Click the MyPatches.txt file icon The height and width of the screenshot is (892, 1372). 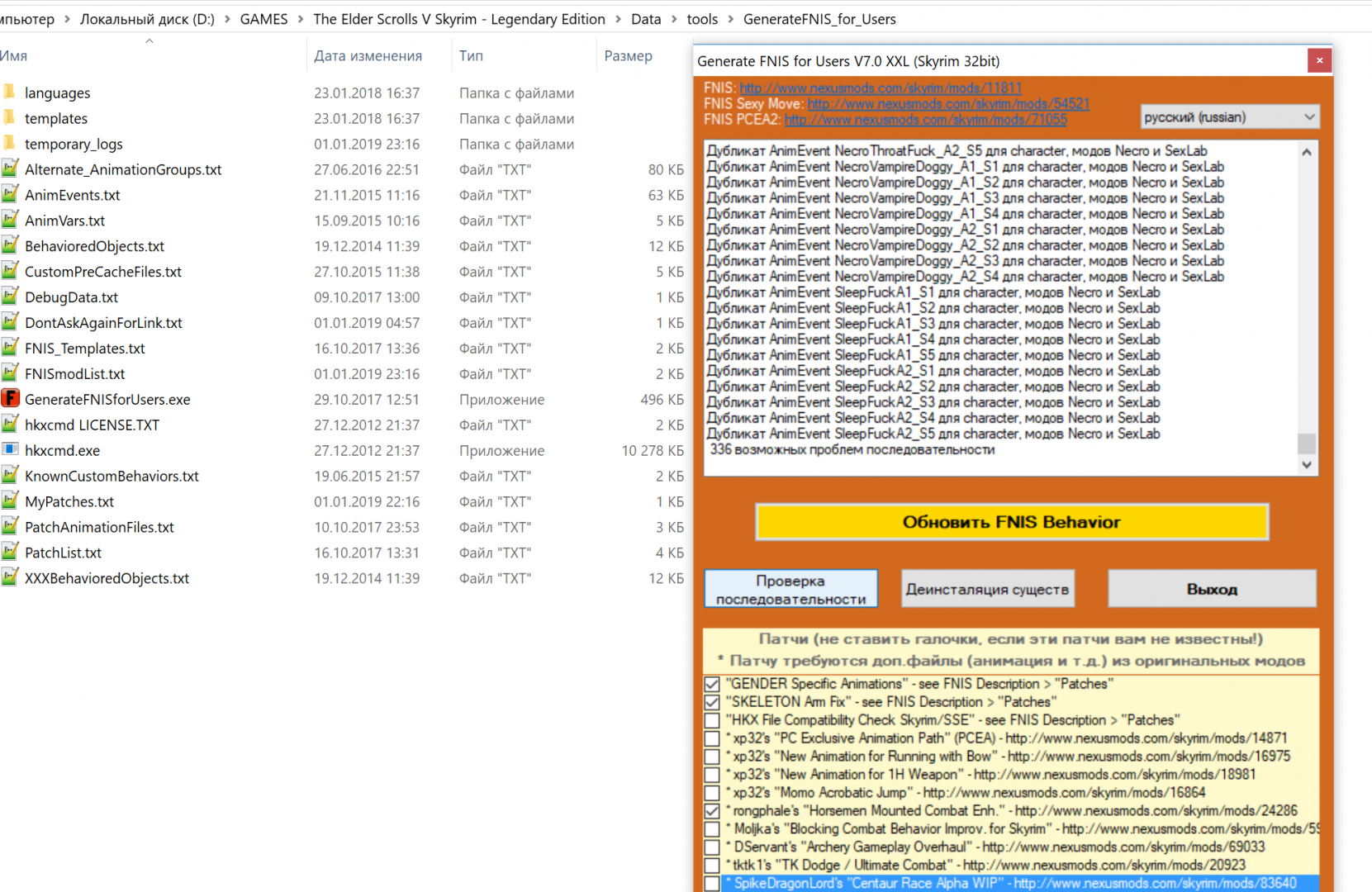point(10,501)
